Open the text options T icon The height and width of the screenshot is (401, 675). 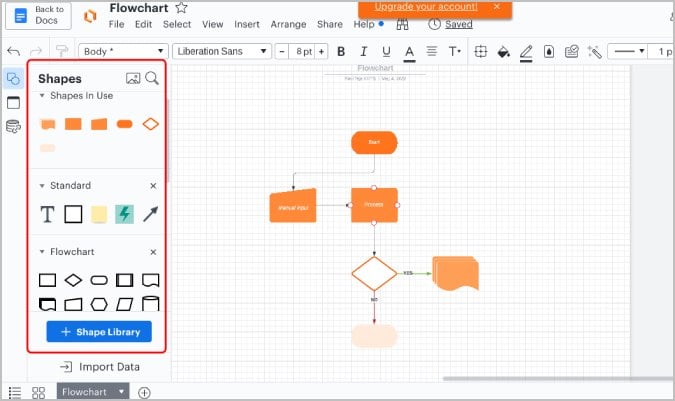point(455,52)
